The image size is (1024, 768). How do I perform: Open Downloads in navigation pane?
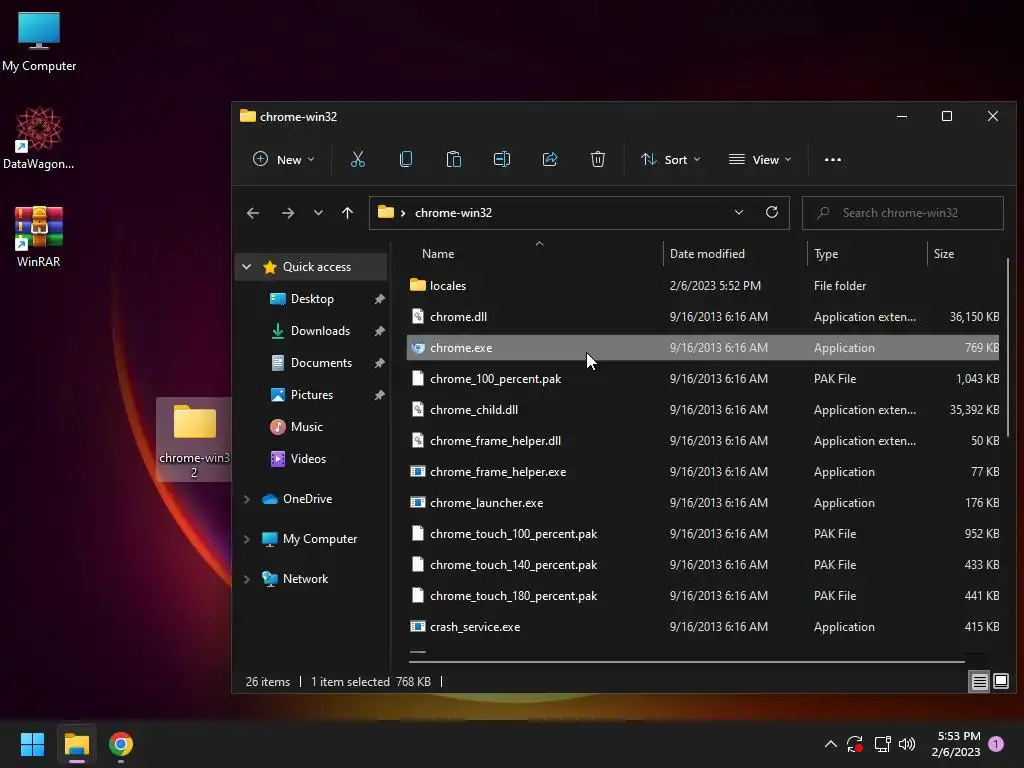coord(320,331)
